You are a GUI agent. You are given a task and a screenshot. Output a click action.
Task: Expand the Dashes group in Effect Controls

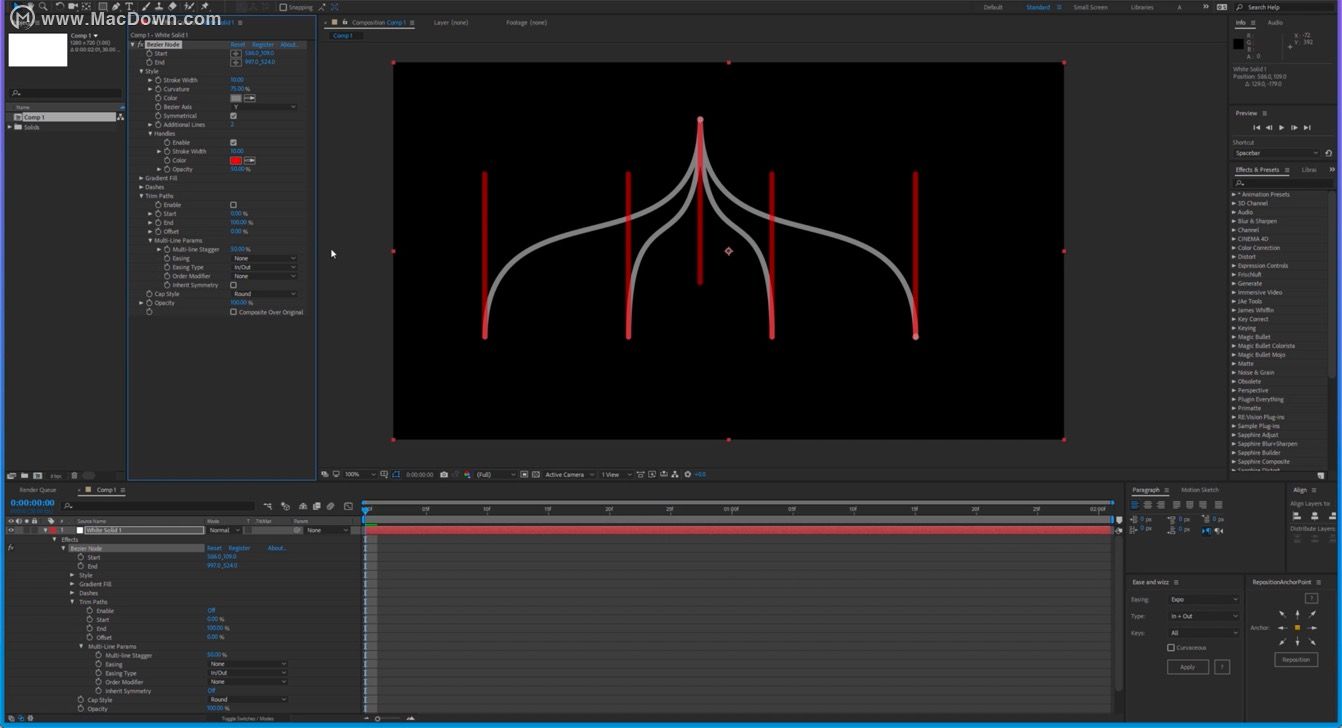tap(141, 187)
